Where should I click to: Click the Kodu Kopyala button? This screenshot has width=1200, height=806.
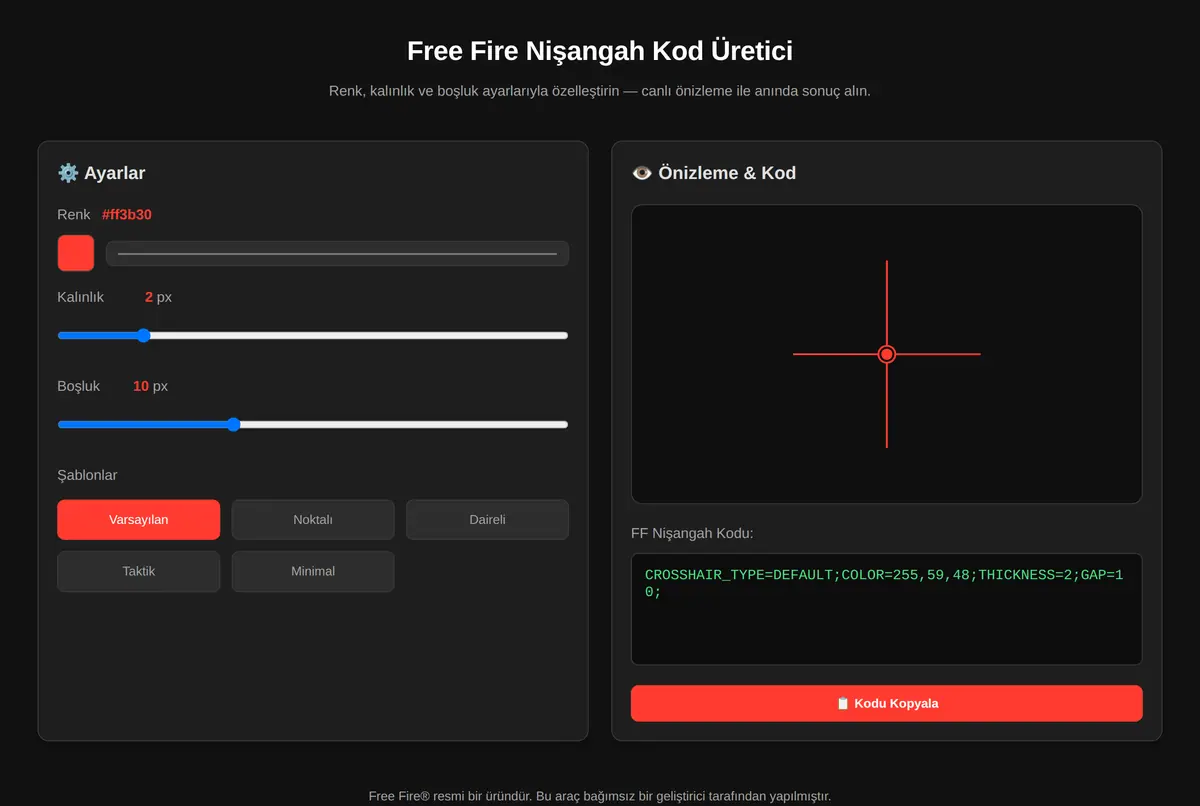click(886, 703)
